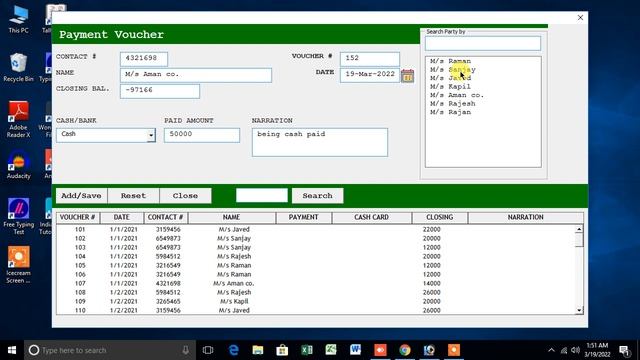
Task: Click the microphone icon in the search box
Action: click(186, 350)
